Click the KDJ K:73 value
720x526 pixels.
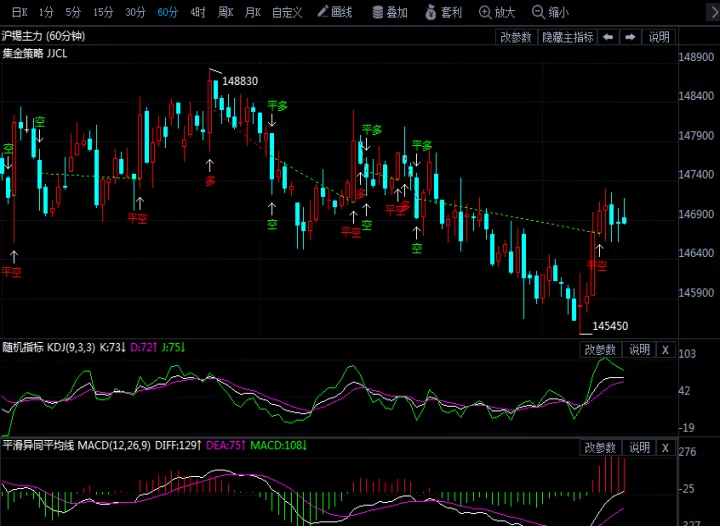[112, 347]
